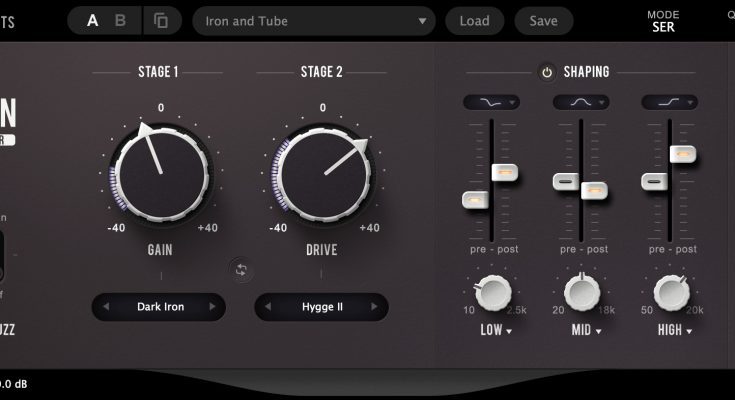Open the Iron and Tube preset dropdown
Viewport: 735px width, 400px height.
[x=313, y=20]
